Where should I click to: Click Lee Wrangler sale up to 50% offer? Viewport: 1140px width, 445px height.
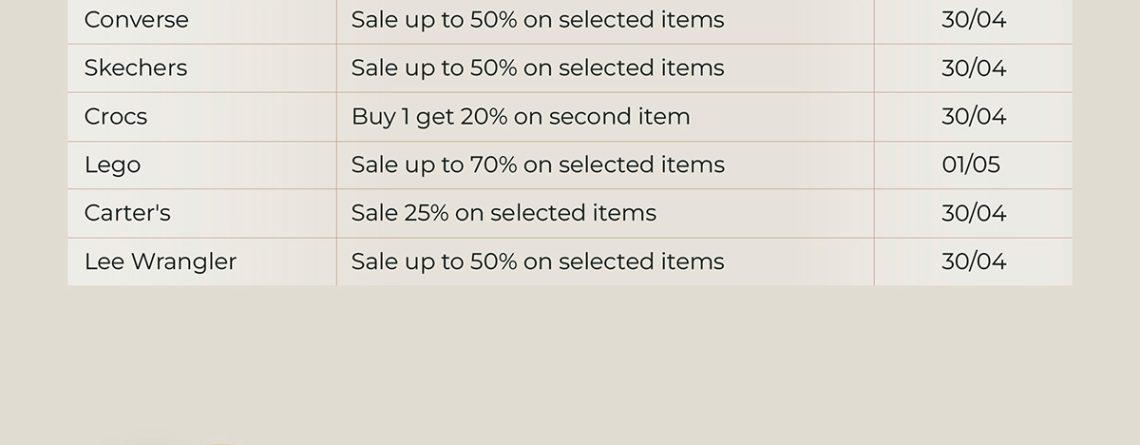537,262
